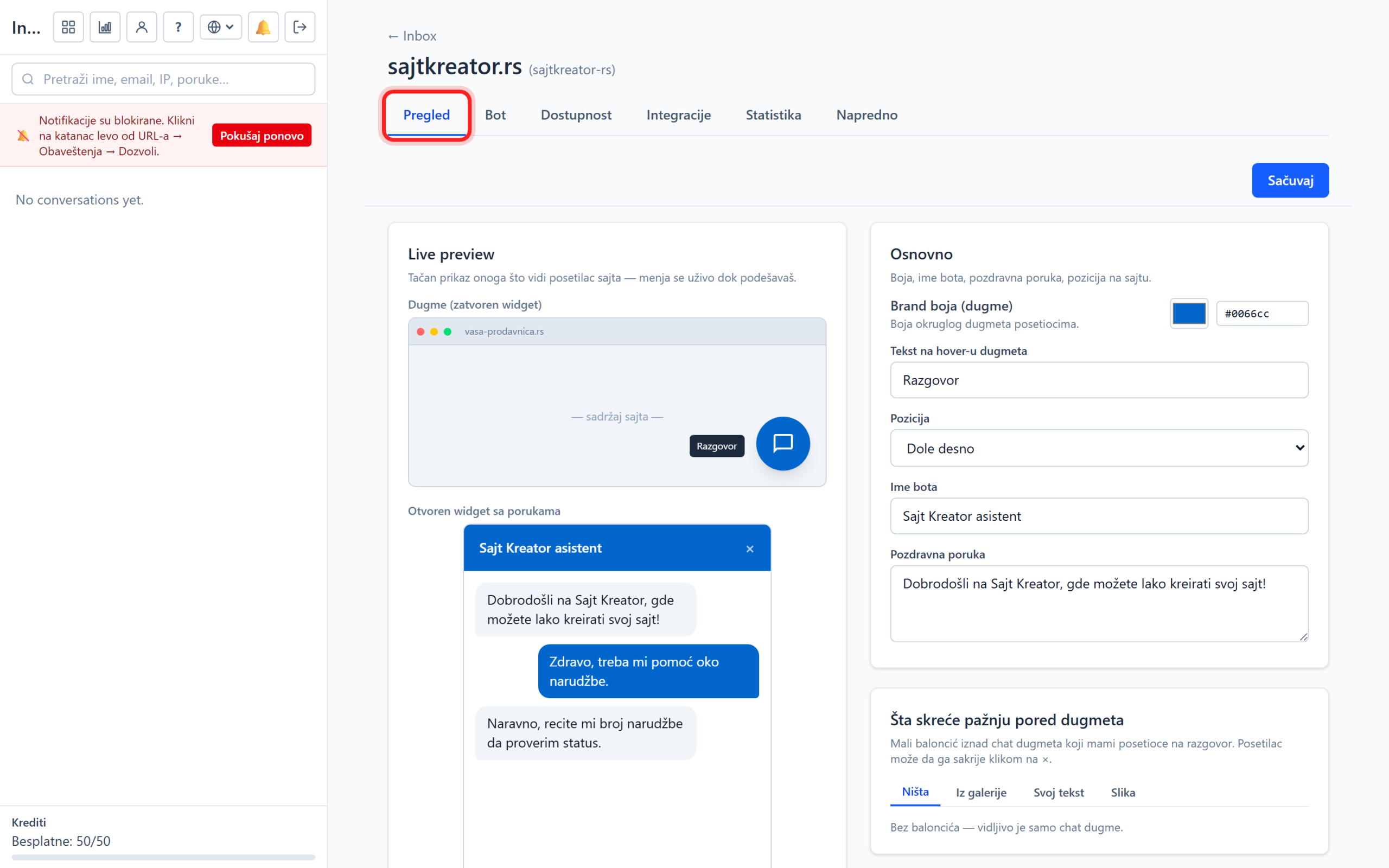Click the Pozdravna poruka text area
Viewport: 1389px width, 868px height.
(x=1099, y=603)
